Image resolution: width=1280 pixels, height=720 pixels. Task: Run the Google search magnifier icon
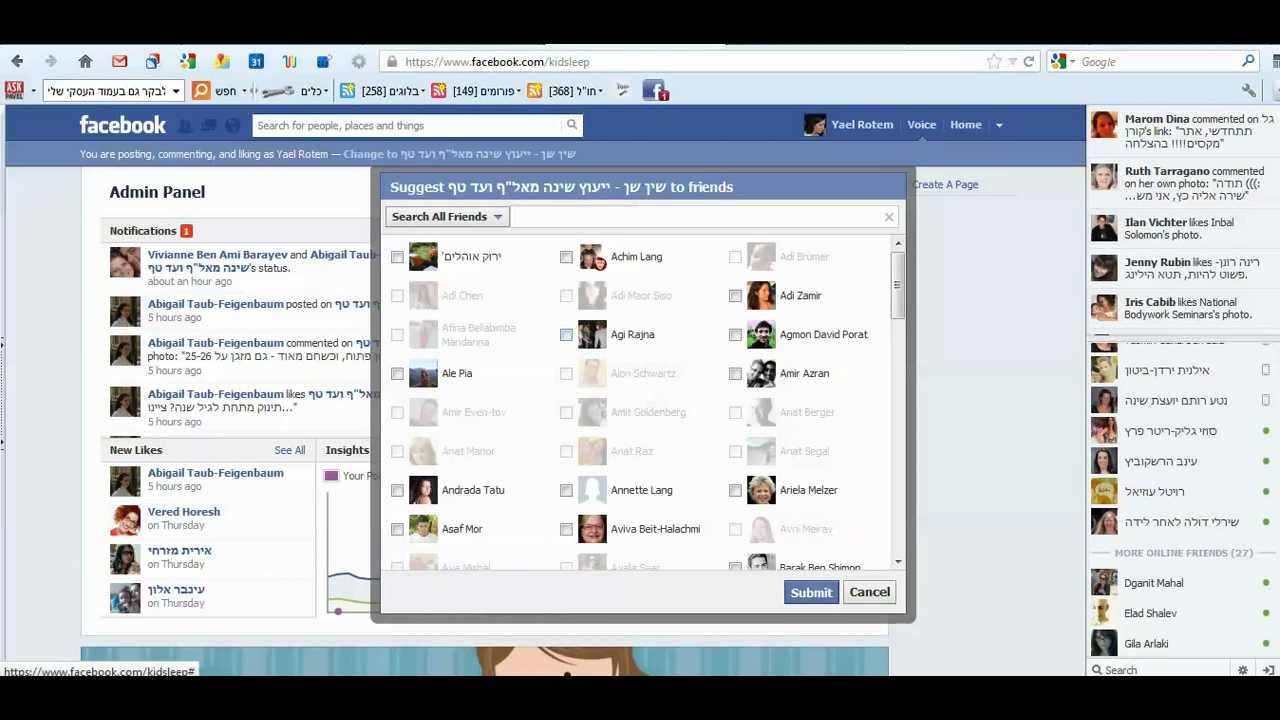[1248, 62]
